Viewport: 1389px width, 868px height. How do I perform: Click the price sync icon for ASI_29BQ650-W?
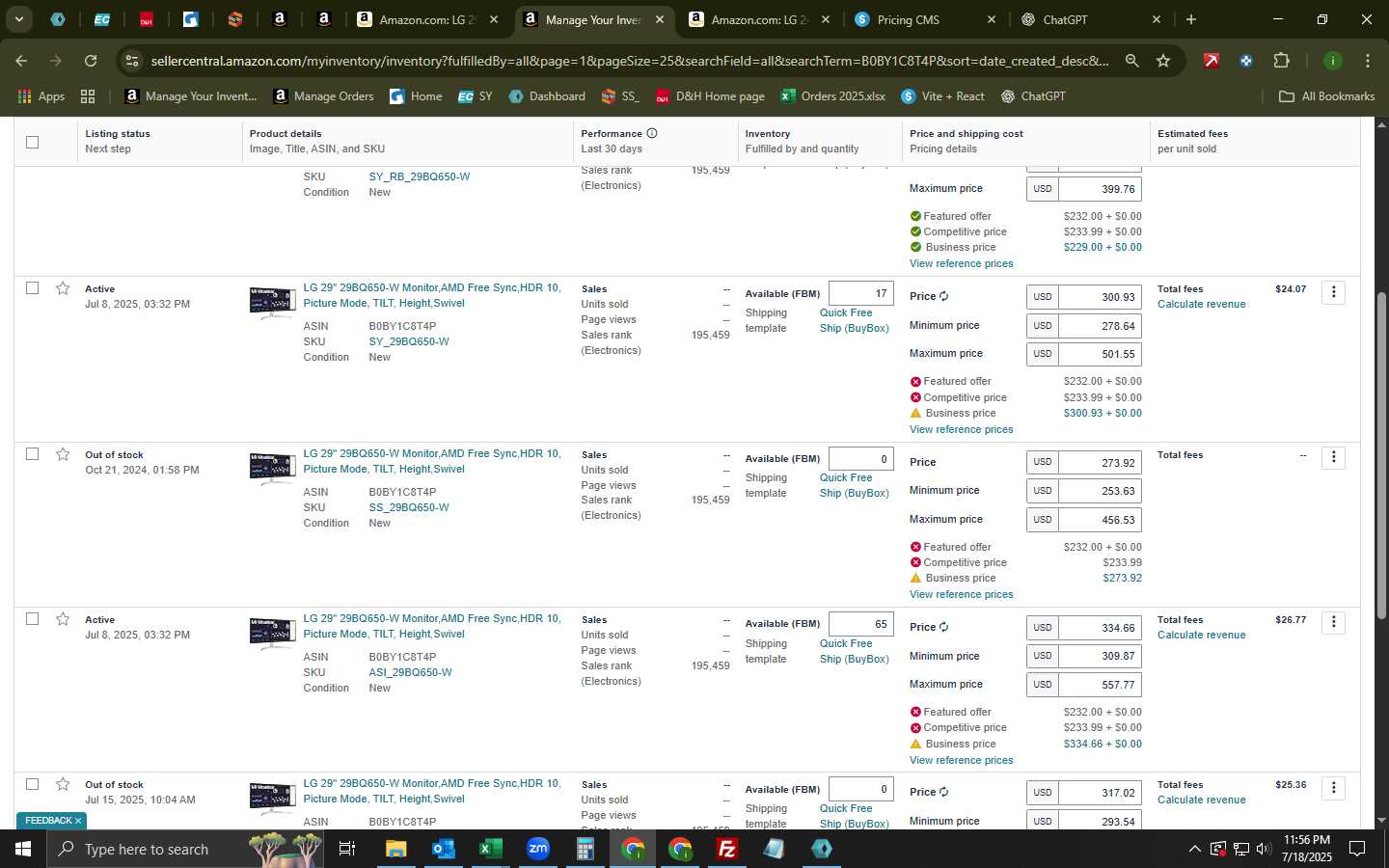pos(943,627)
